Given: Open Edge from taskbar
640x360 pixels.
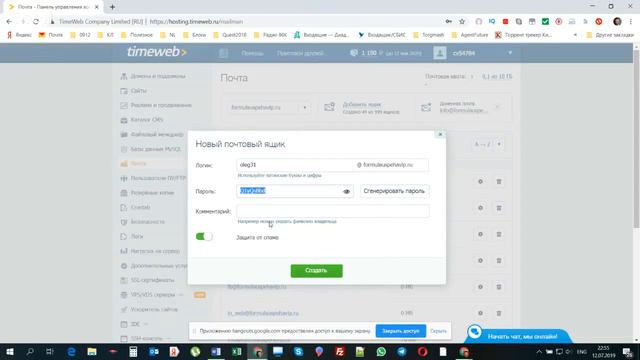Looking at the screenshot, I should click(x=71, y=351).
